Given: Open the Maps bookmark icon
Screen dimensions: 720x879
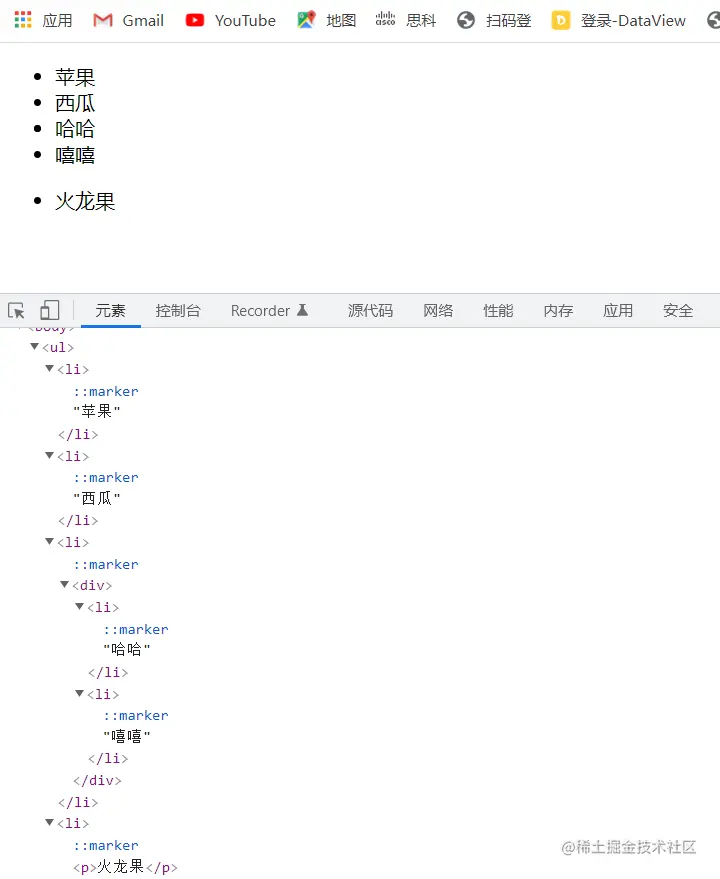Looking at the screenshot, I should coord(306,20).
